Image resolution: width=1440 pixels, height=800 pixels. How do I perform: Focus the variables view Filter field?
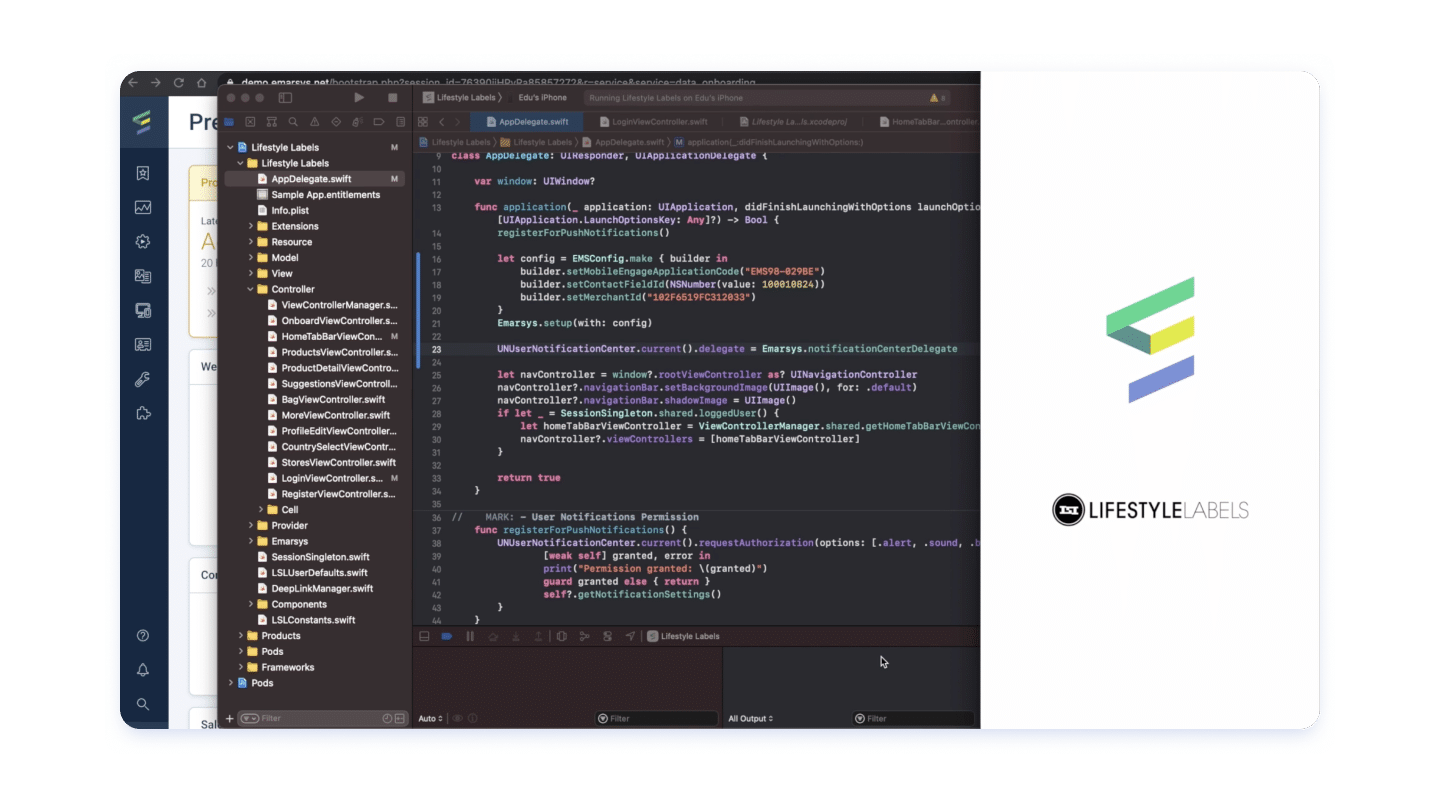pyautogui.click(x=657, y=718)
